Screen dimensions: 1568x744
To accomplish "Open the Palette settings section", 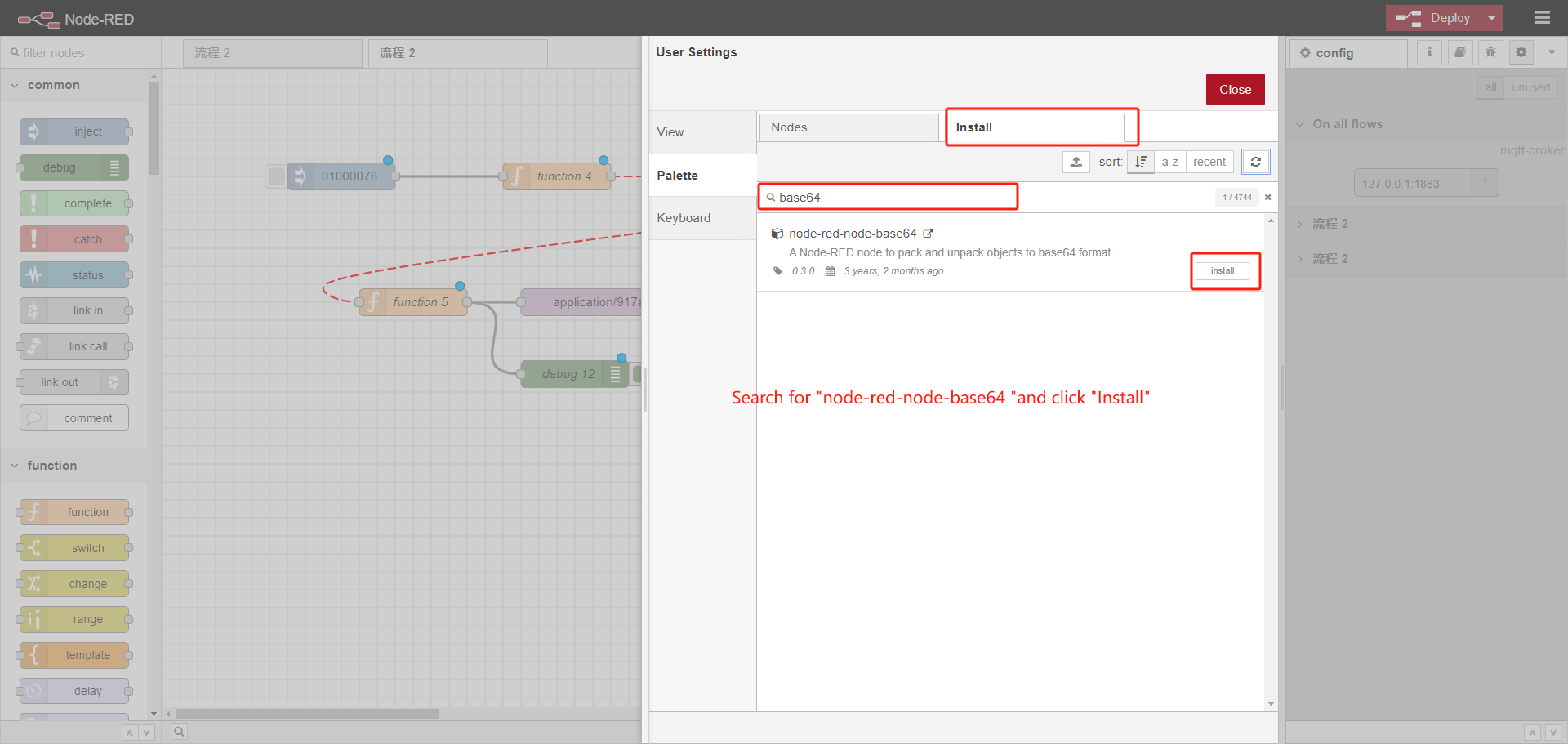I will pyautogui.click(x=702, y=176).
